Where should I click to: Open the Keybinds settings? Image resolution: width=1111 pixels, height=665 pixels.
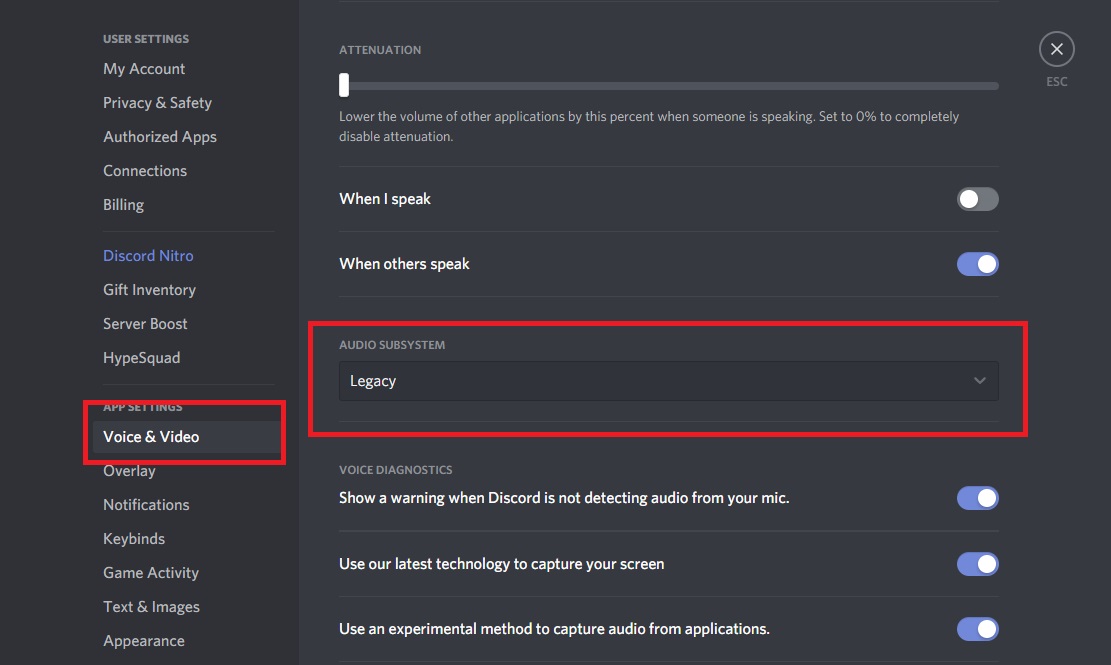point(134,538)
